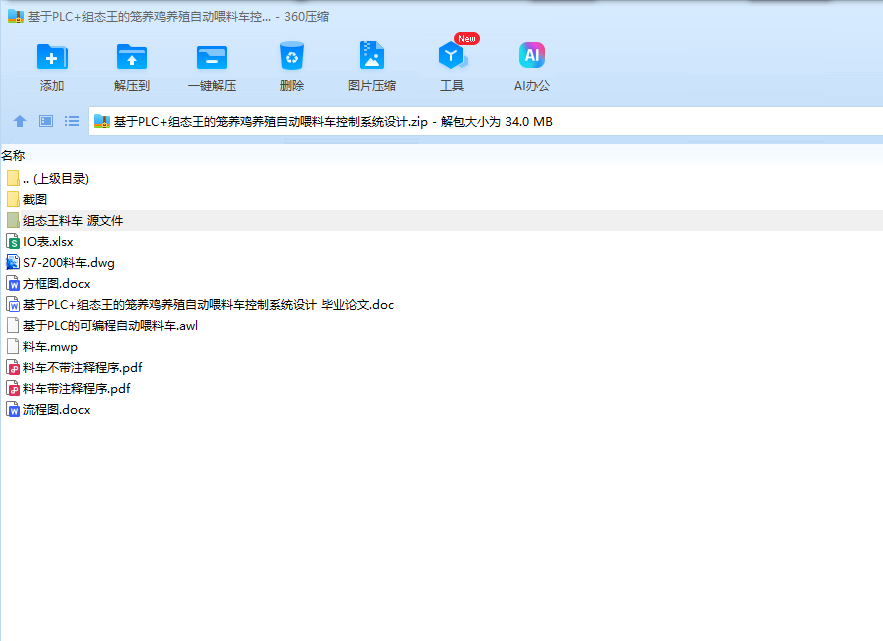This screenshot has width=883, height=641.
Task: Click the Excel icon of IO表.xlsx
Action: point(13,242)
